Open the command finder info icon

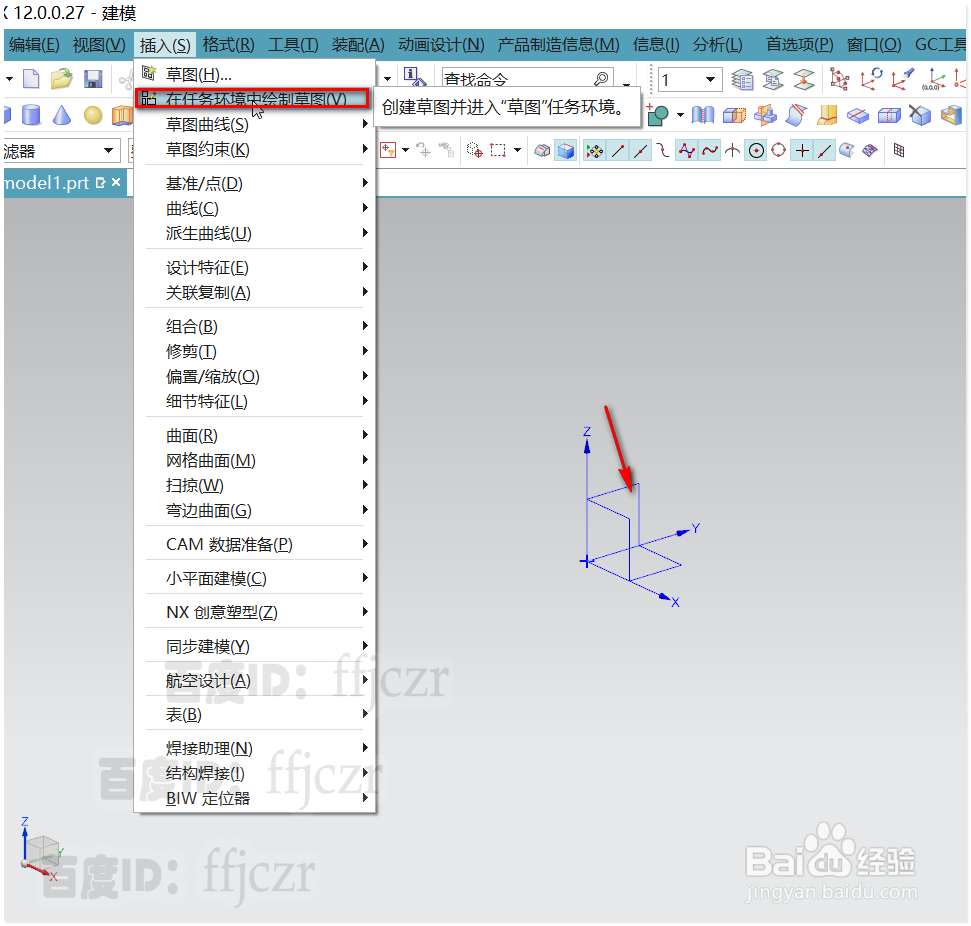(414, 77)
